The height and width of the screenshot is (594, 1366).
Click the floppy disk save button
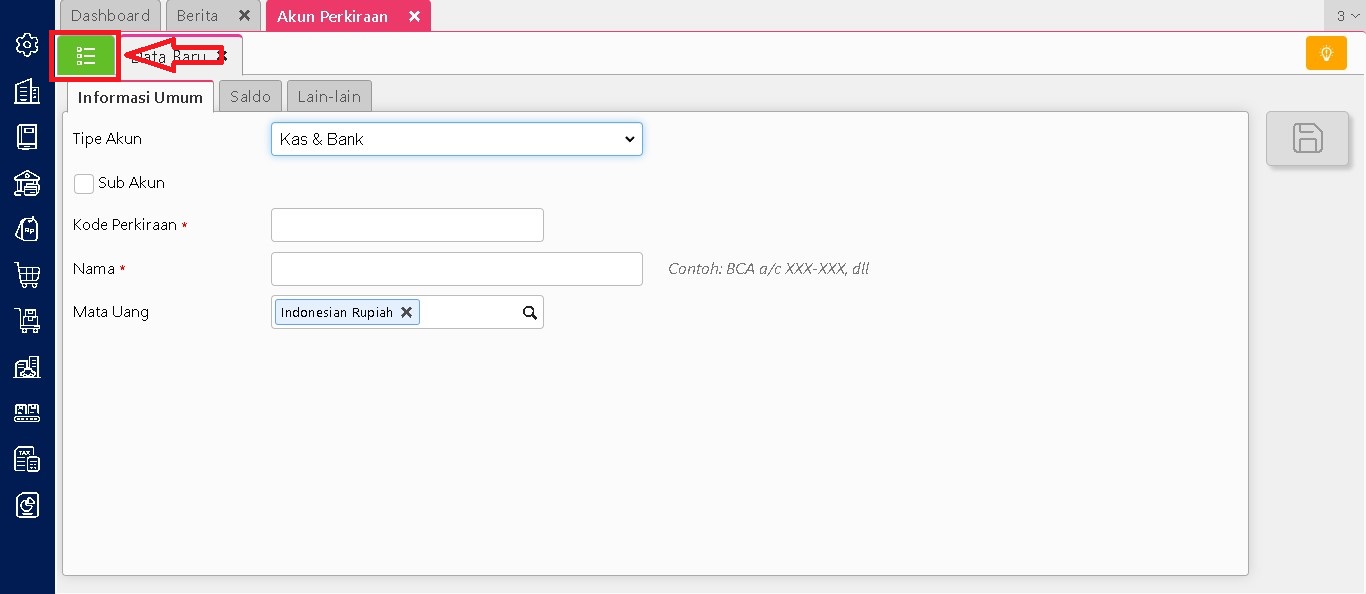point(1307,138)
